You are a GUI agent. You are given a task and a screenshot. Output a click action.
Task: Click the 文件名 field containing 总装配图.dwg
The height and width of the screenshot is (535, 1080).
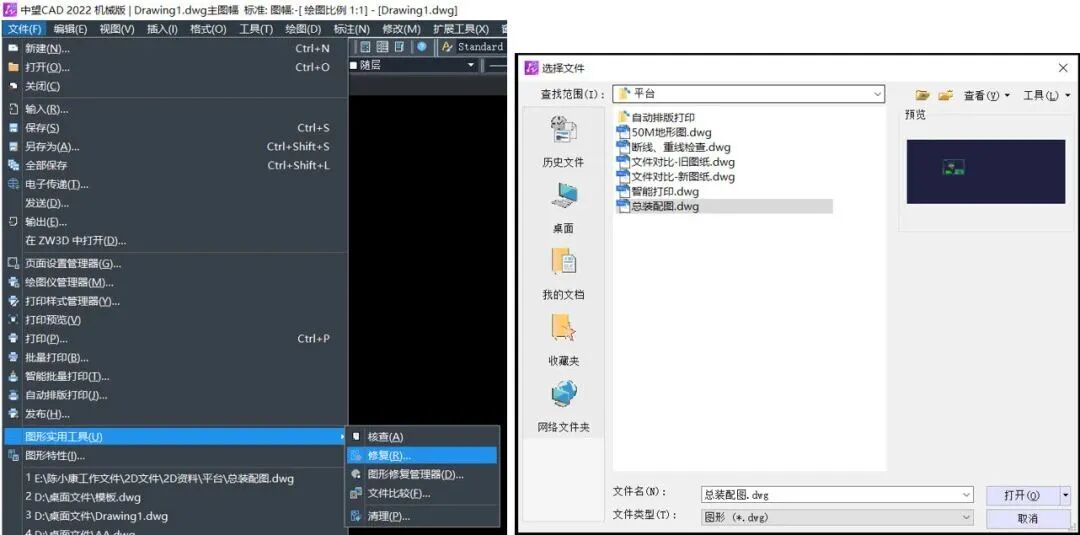[836, 494]
